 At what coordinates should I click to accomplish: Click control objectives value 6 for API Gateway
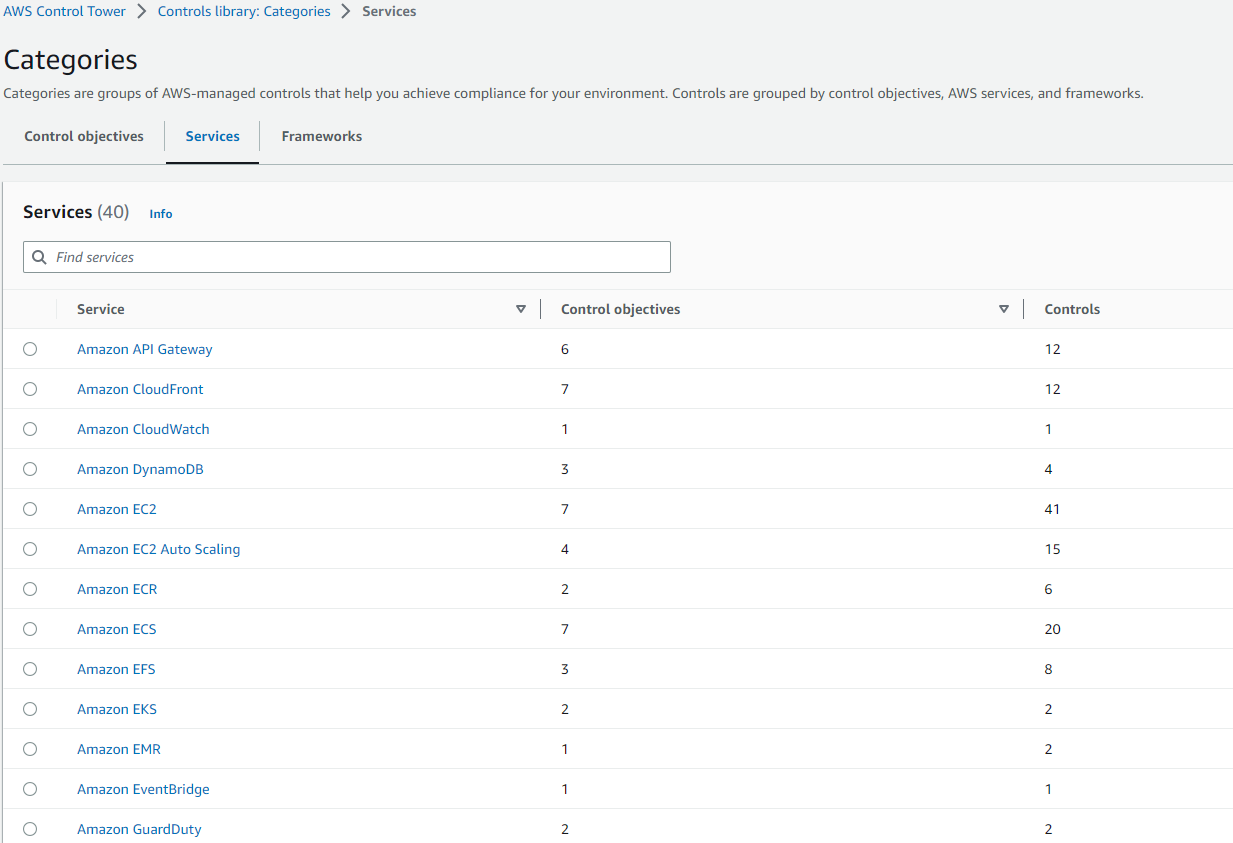pos(565,349)
